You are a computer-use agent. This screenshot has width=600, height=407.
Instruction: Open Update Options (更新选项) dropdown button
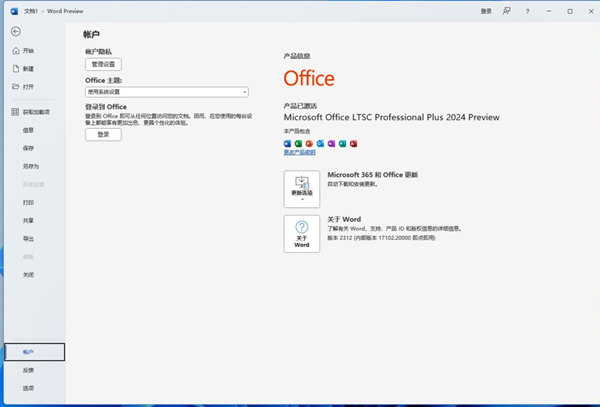pos(302,189)
